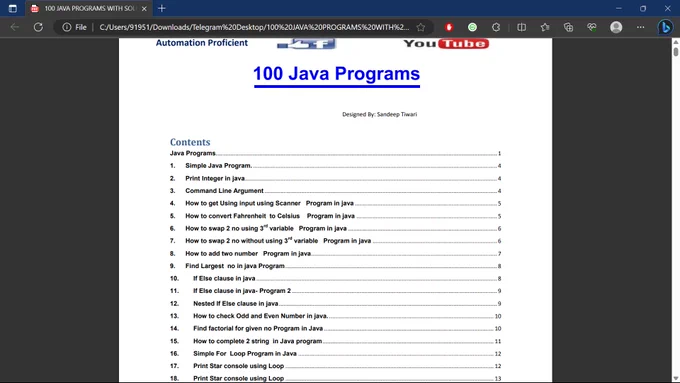Viewport: 680px width, 383px height.
Task: Open Command Line Argument entry
Action: click(x=335, y=191)
